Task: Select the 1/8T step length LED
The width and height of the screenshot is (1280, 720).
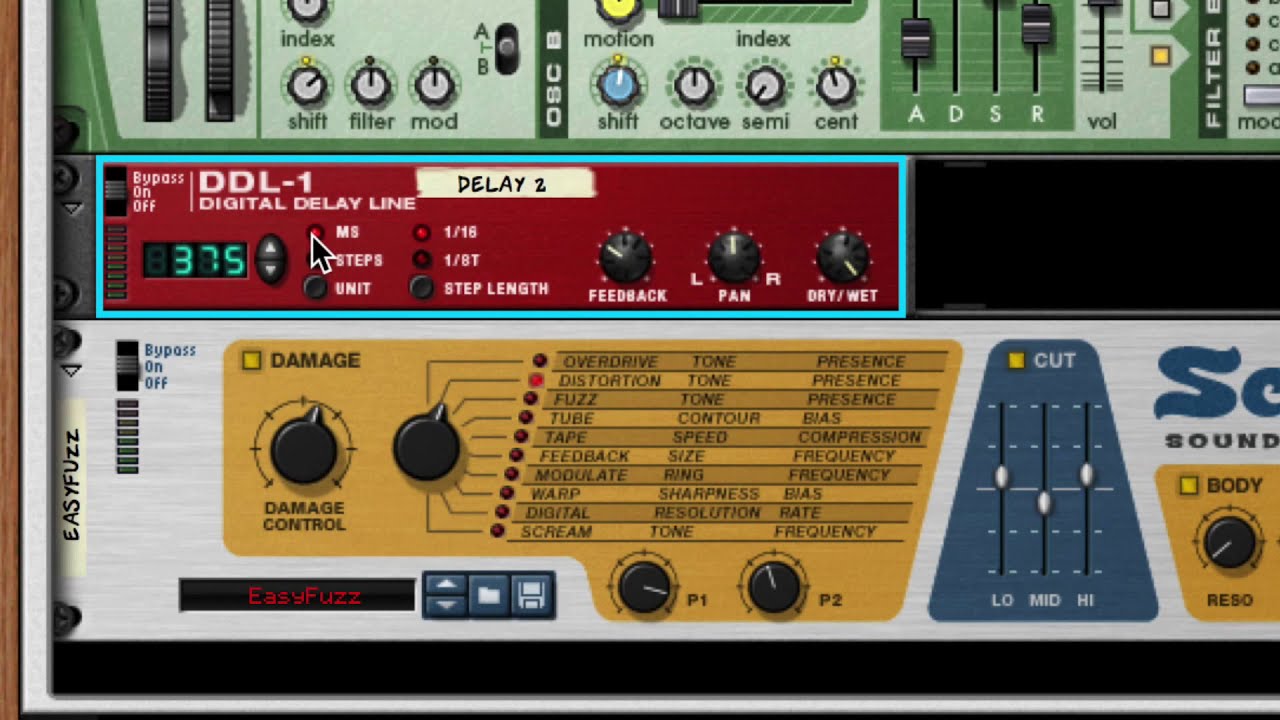Action: point(422,260)
